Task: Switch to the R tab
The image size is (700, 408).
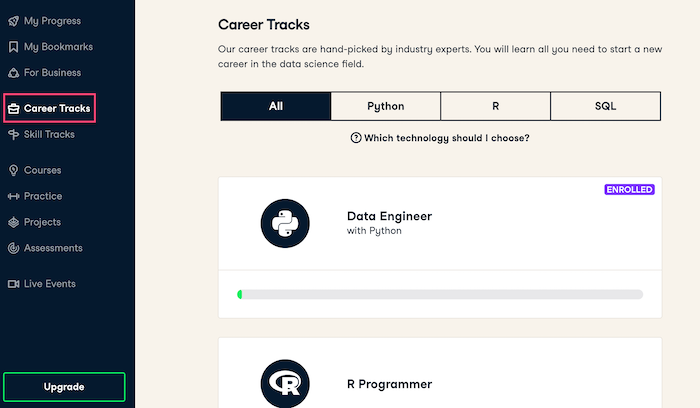Action: [x=496, y=106]
